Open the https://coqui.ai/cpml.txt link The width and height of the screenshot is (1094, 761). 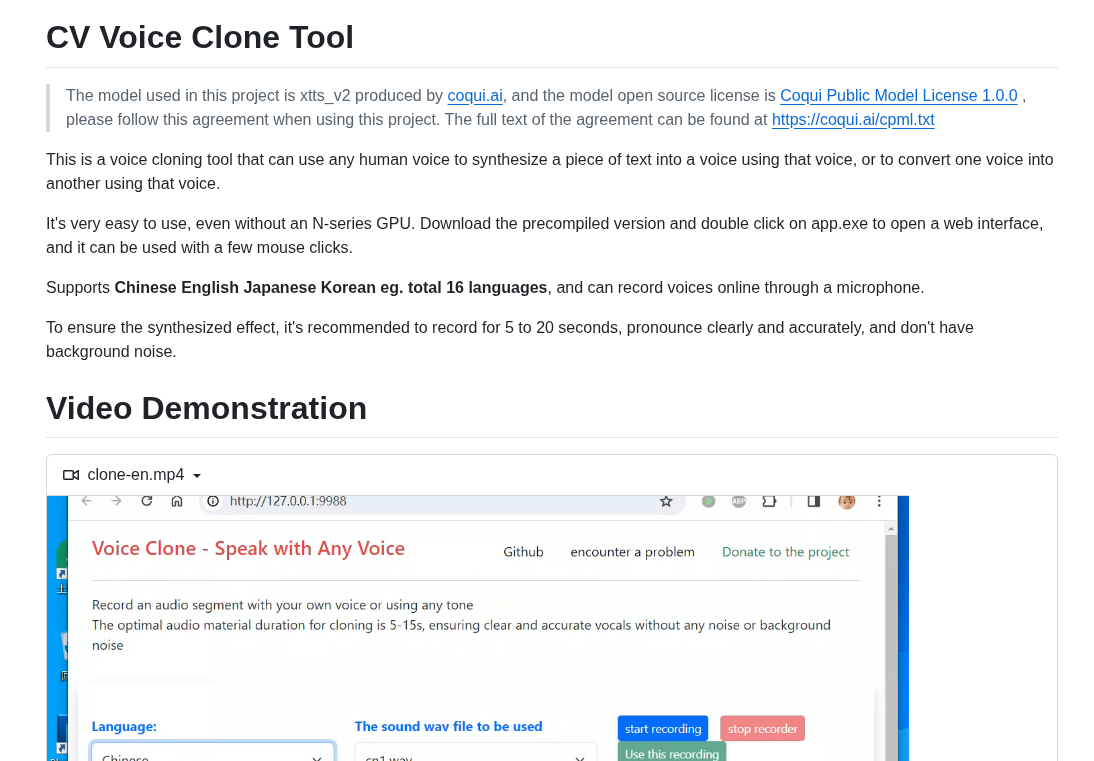pyautogui.click(x=853, y=119)
